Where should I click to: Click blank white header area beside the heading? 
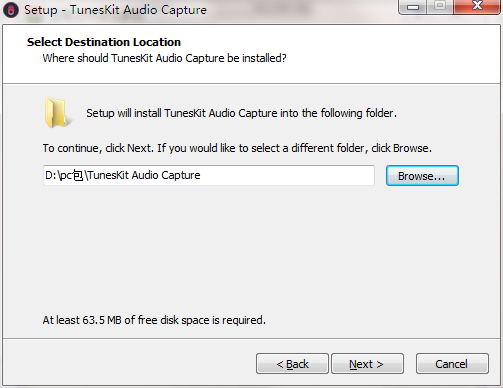(383, 50)
